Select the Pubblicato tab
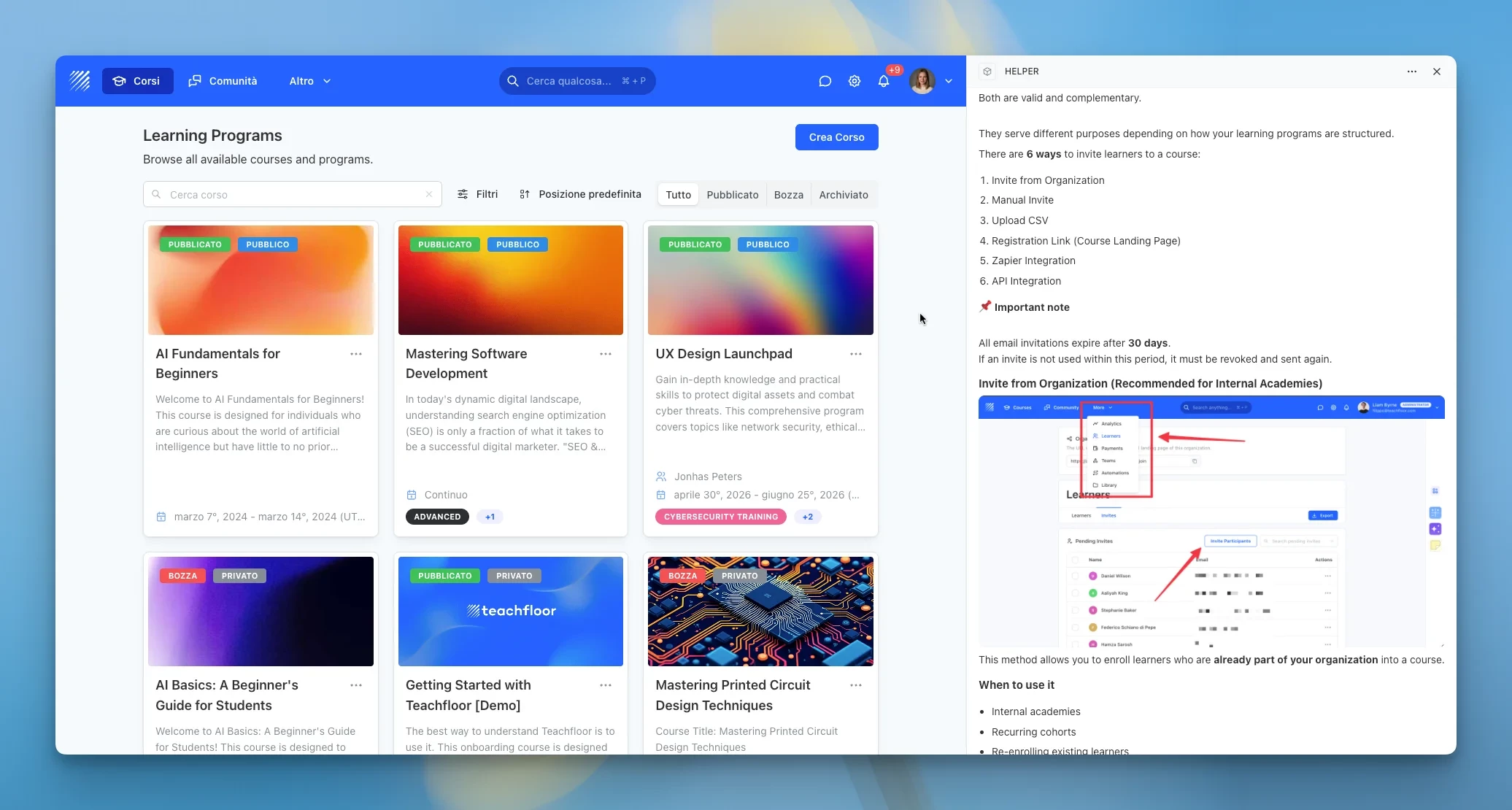The height and width of the screenshot is (810, 1512). 733,195
